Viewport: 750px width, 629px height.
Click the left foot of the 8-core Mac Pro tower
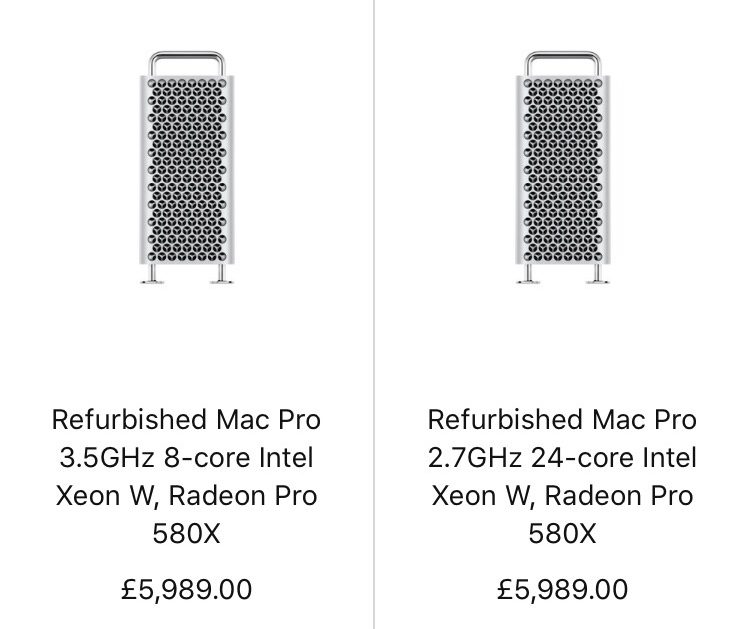pyautogui.click(x=152, y=274)
